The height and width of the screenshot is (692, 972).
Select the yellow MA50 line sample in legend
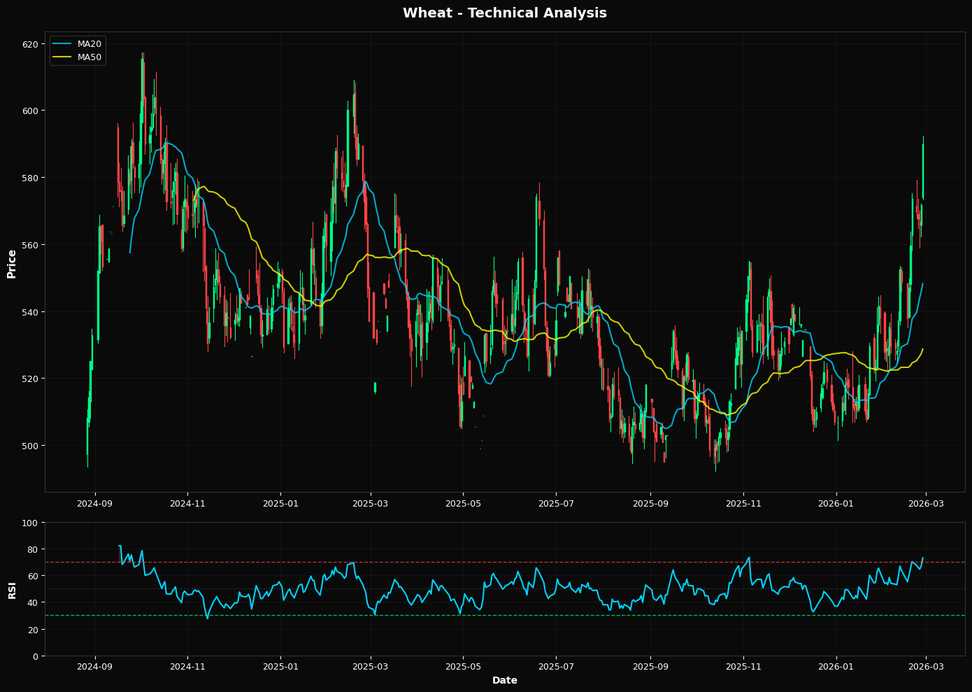point(62,58)
